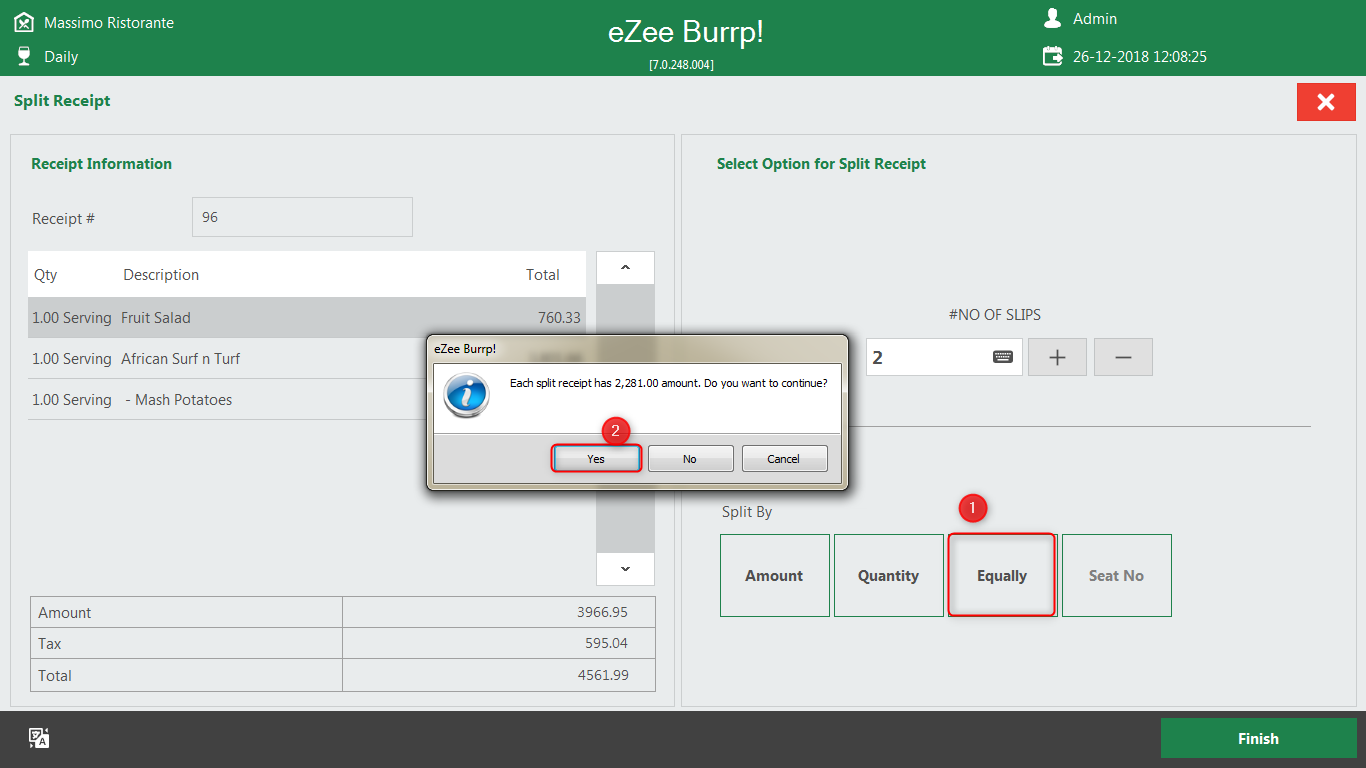Click No in the eZee Burrp! dialog
The width and height of the screenshot is (1366, 768).
click(690, 459)
